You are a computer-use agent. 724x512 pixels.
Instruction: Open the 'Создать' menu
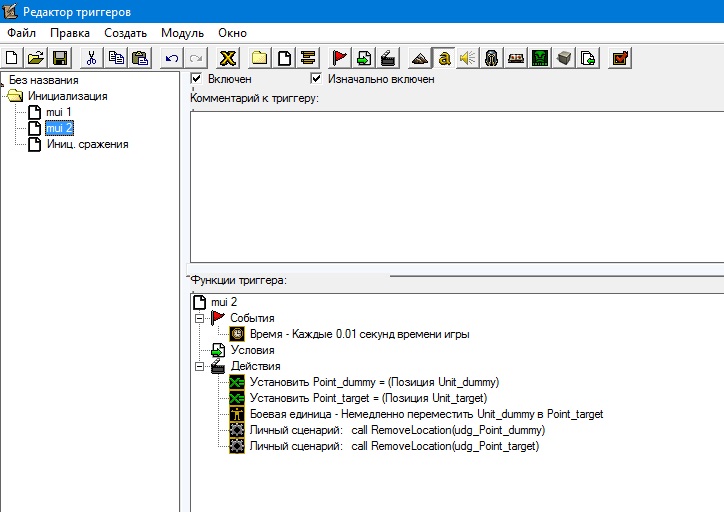[x=126, y=33]
